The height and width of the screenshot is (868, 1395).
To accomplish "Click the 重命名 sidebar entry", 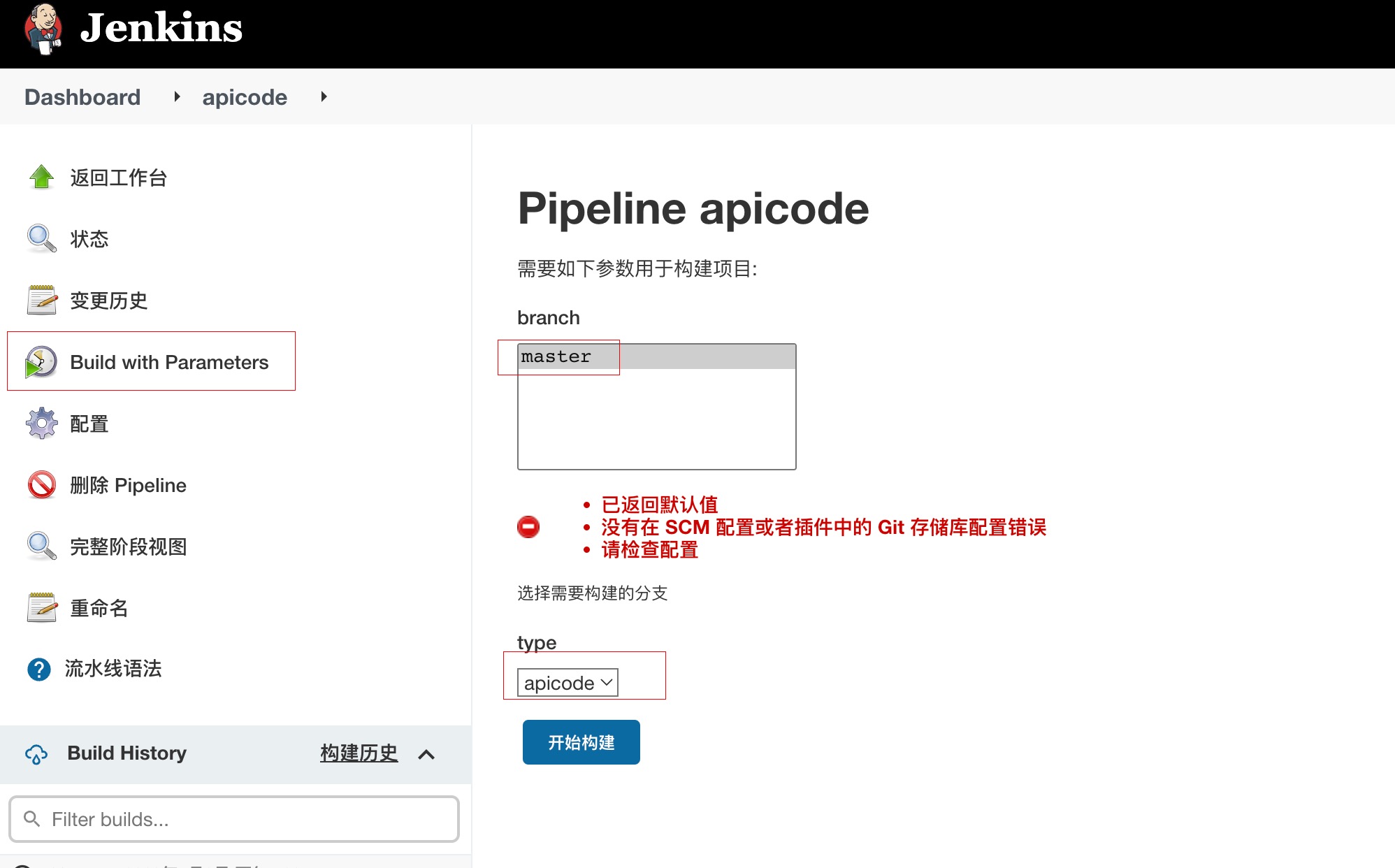I will [x=99, y=608].
